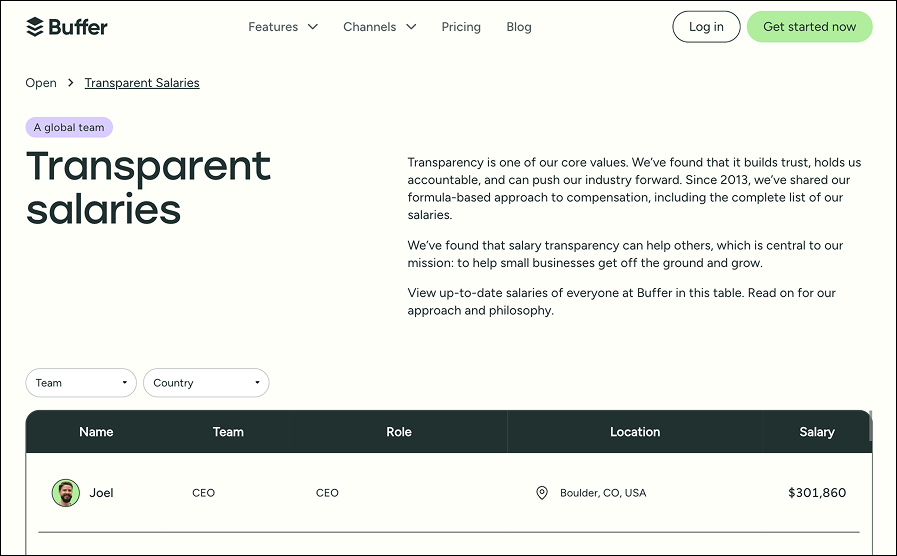
Task: Click the location pin icon
Action: click(542, 493)
